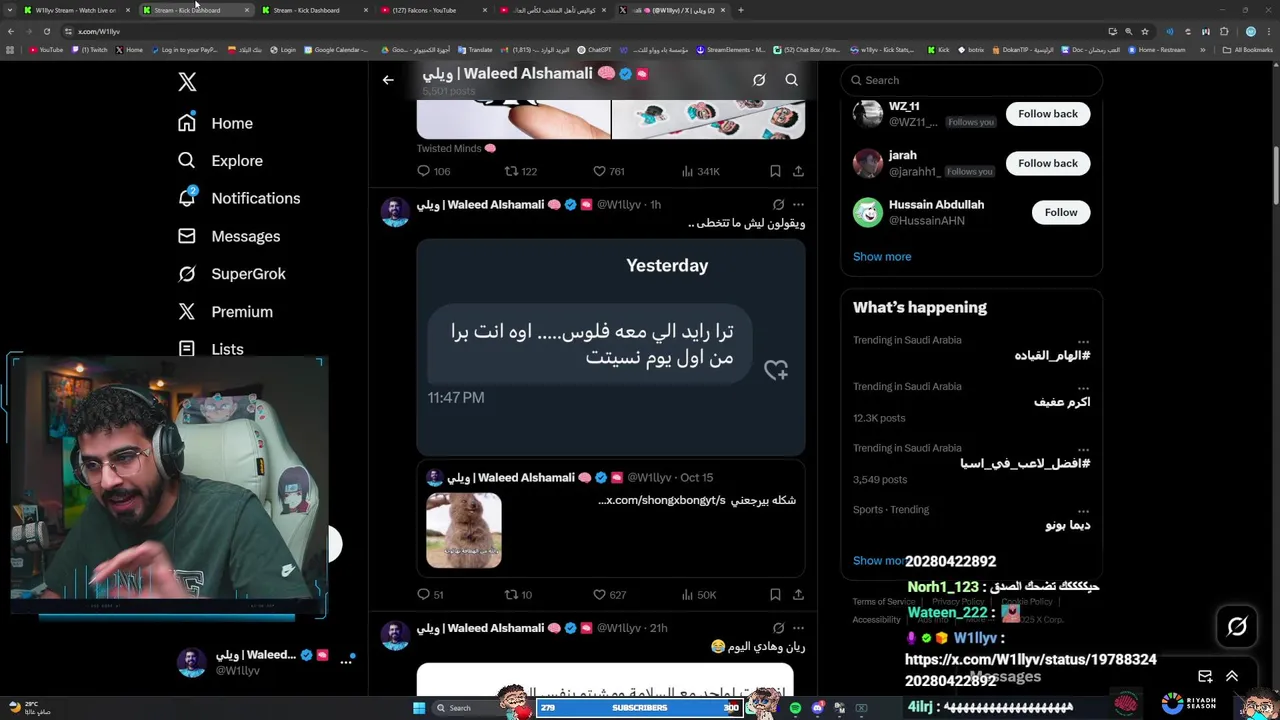Follow Hussain Abdullah
This screenshot has height=720, width=1280.
(1061, 212)
